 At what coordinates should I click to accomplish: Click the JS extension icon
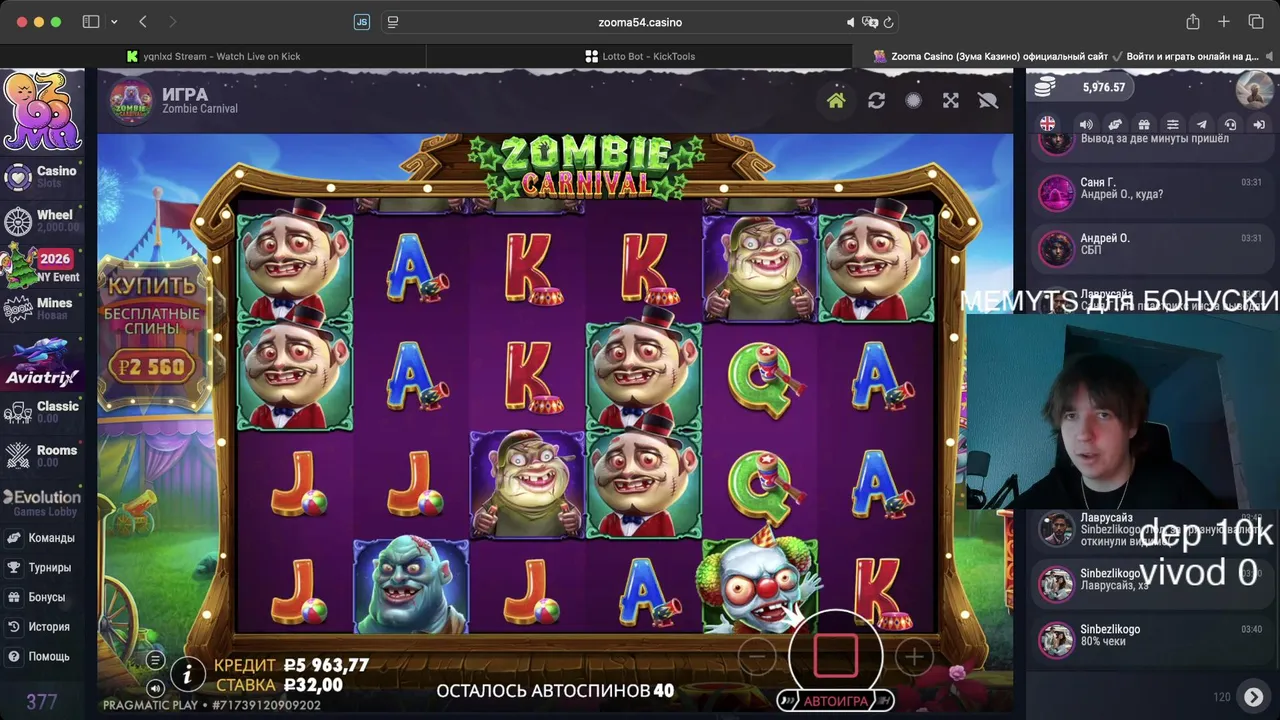(x=362, y=22)
